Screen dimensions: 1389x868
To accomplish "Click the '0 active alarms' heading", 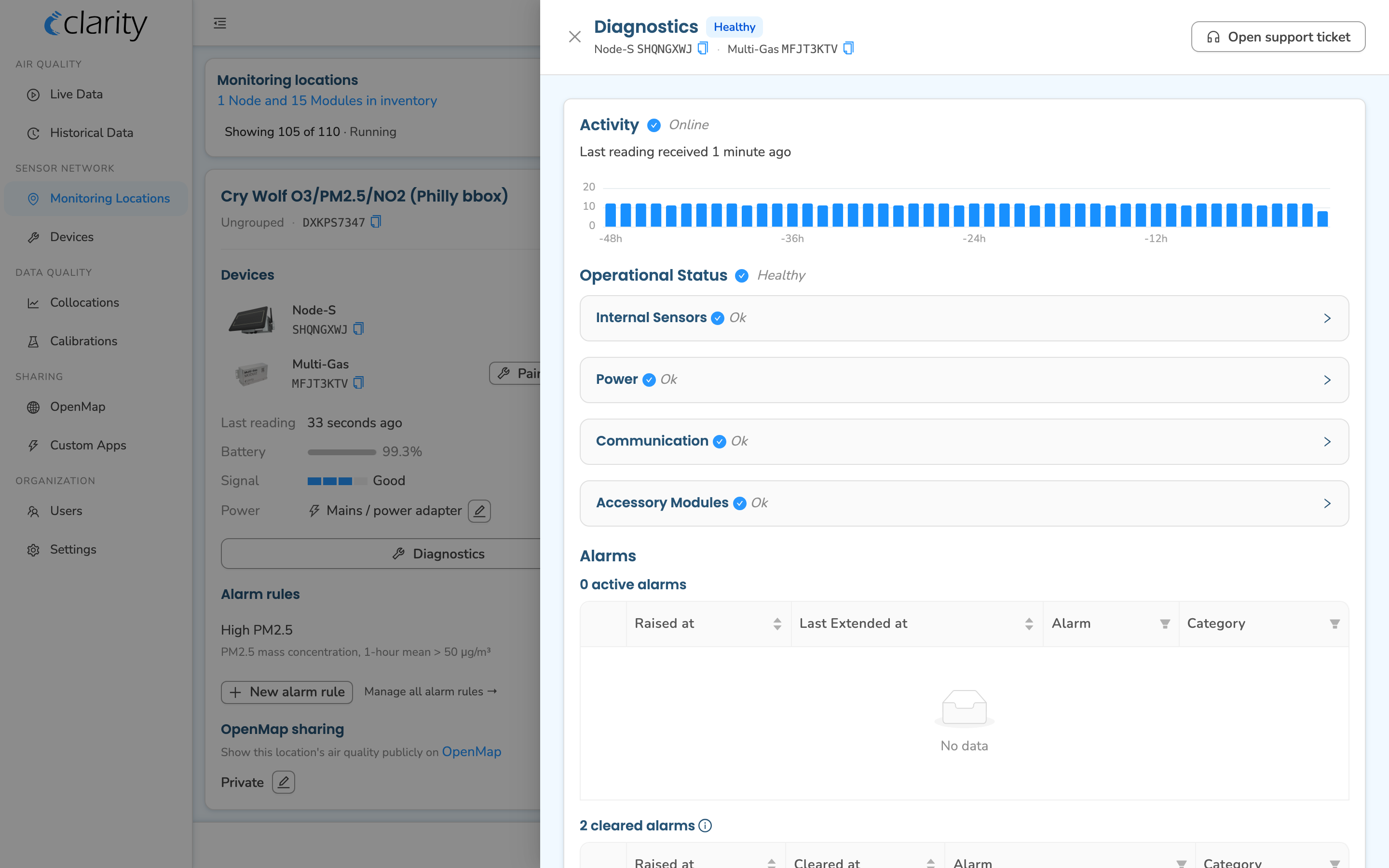I will 632,584.
